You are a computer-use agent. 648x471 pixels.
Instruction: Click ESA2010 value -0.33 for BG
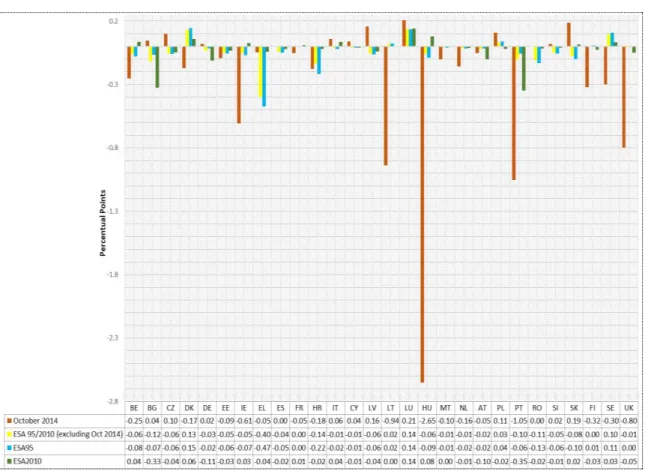tap(152, 461)
